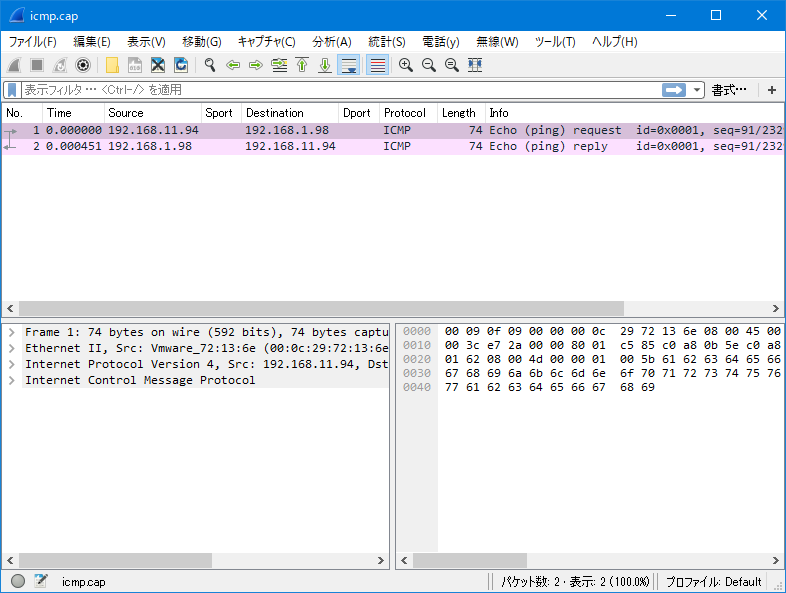Click the expert information circle icon

point(18,581)
